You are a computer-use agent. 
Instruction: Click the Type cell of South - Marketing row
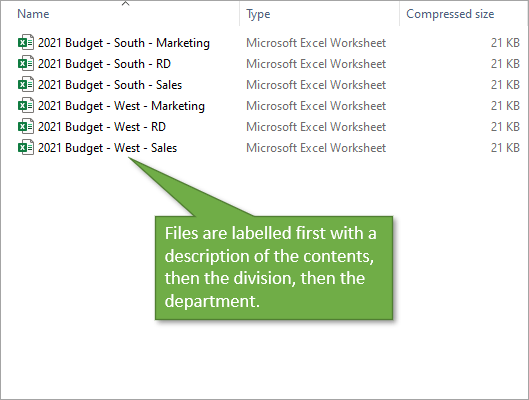click(x=316, y=43)
